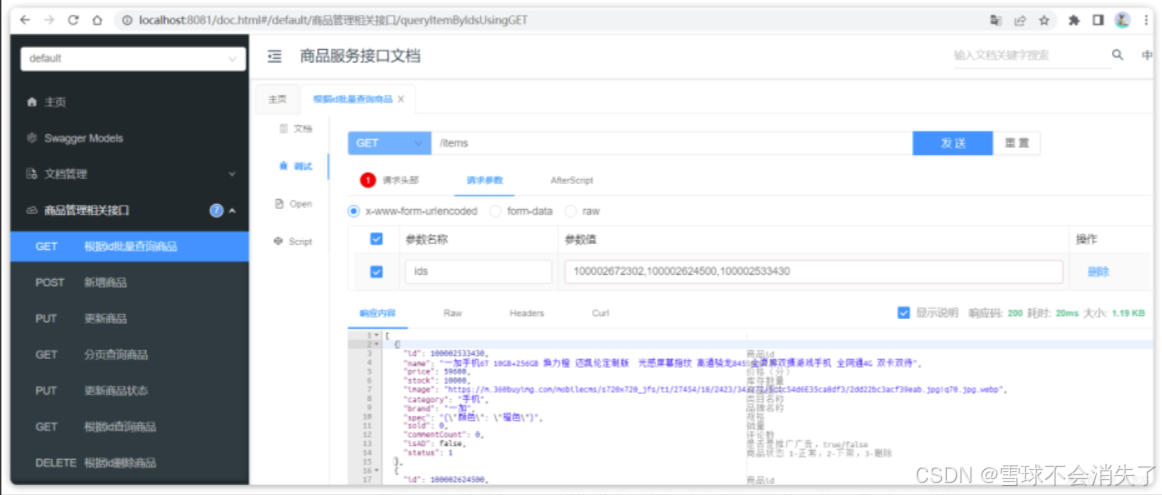This screenshot has height=495, width=1162.
Task: Click the 发送 send button
Action: (952, 144)
